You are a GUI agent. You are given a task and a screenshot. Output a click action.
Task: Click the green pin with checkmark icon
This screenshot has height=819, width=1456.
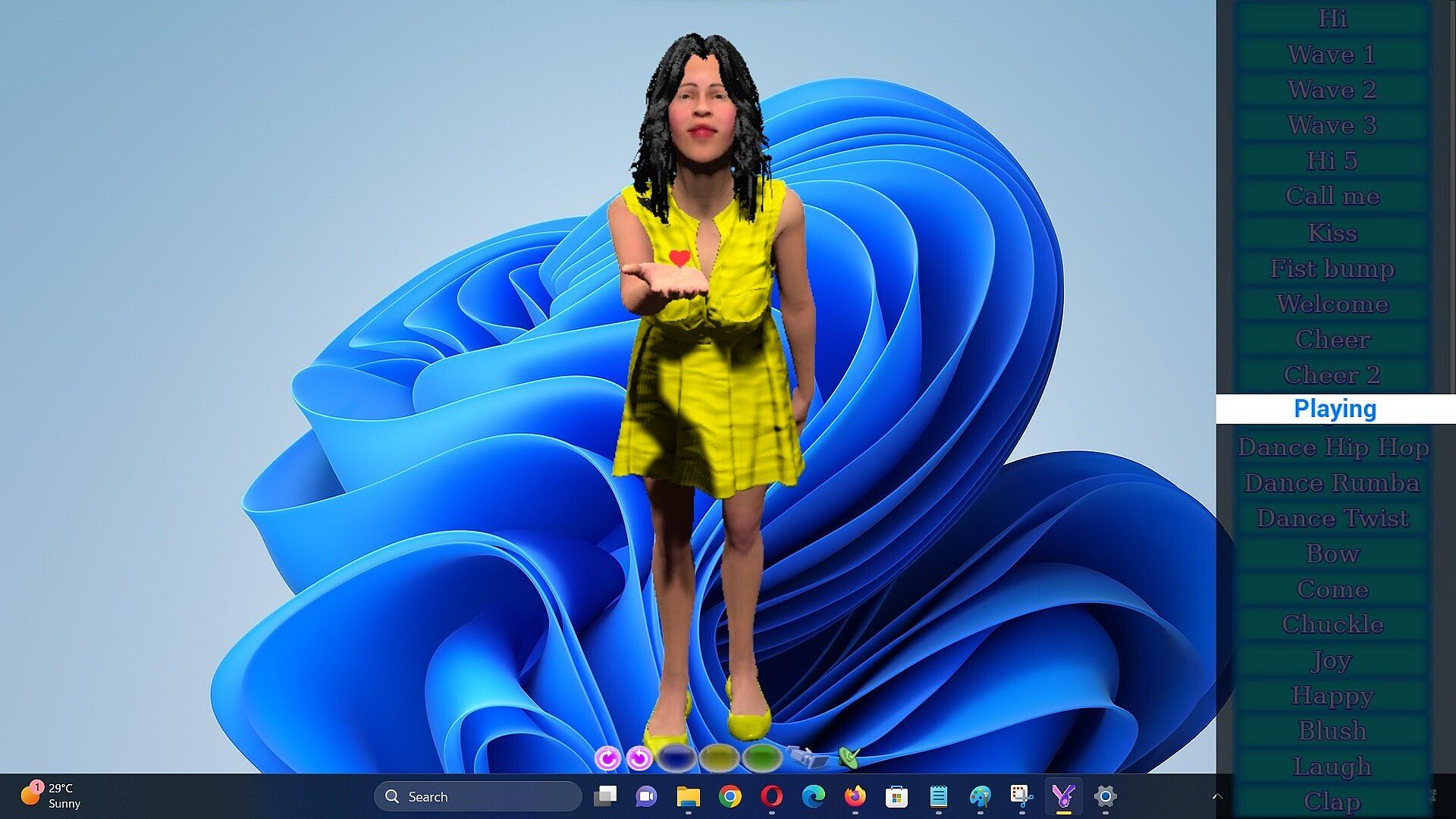point(849,756)
